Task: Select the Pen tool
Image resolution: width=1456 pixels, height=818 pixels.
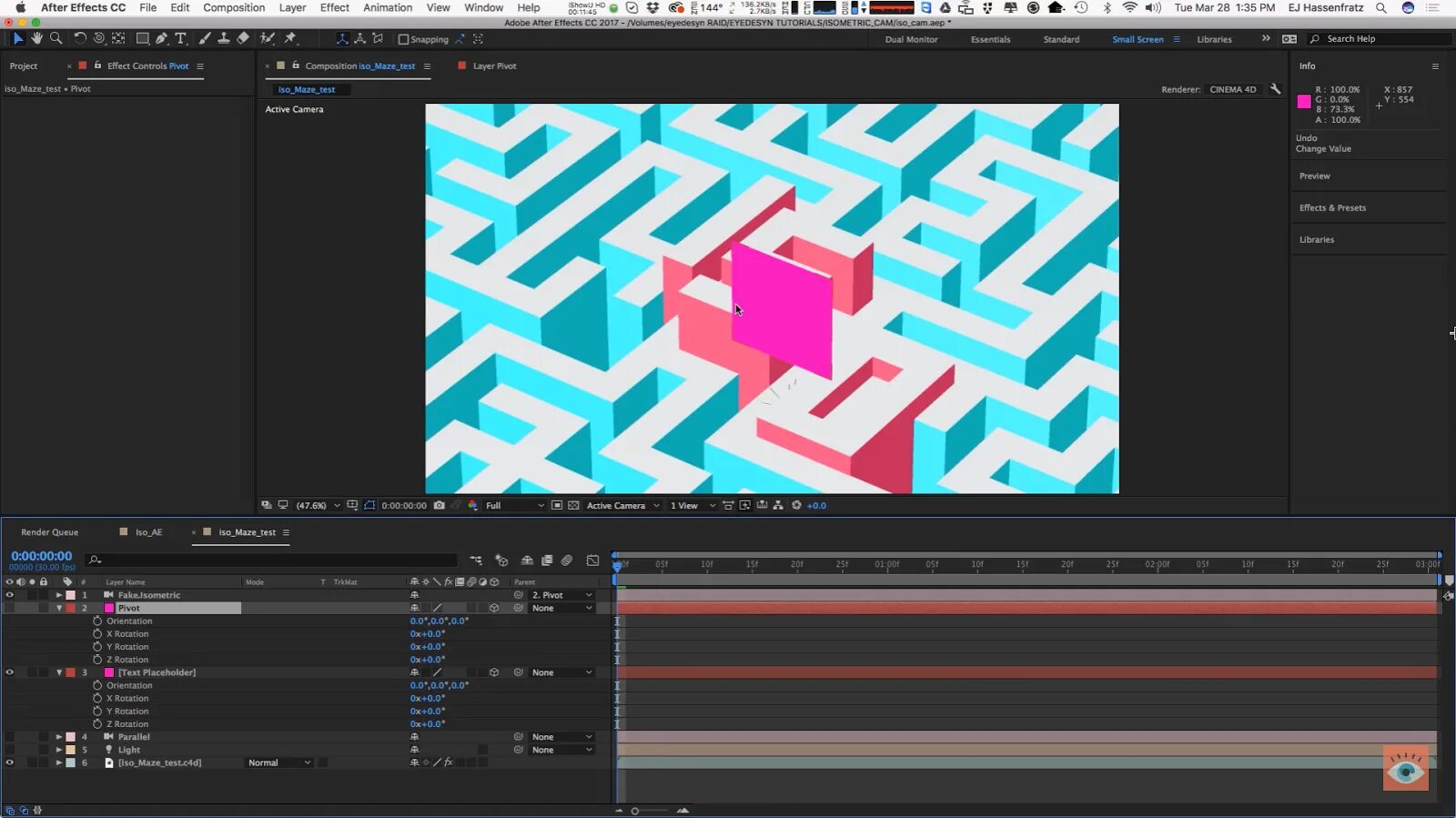Action: click(x=162, y=38)
